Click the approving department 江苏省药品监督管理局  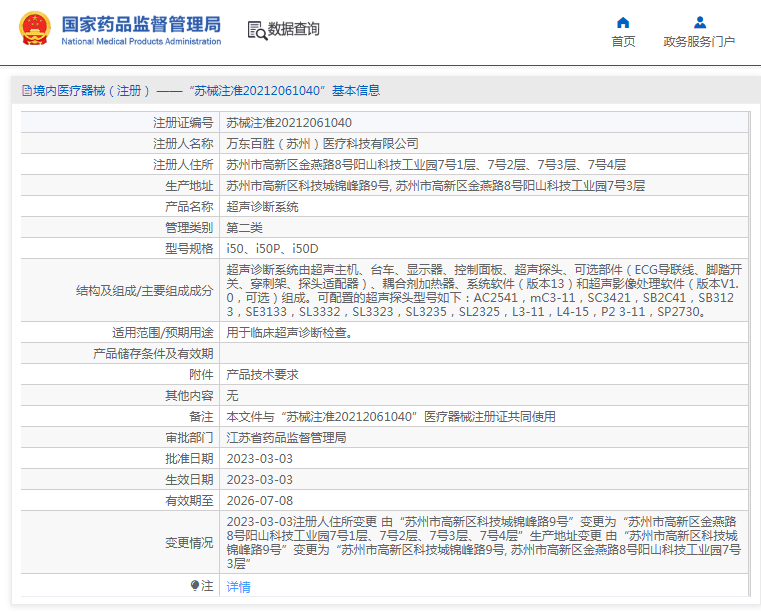click(286, 437)
